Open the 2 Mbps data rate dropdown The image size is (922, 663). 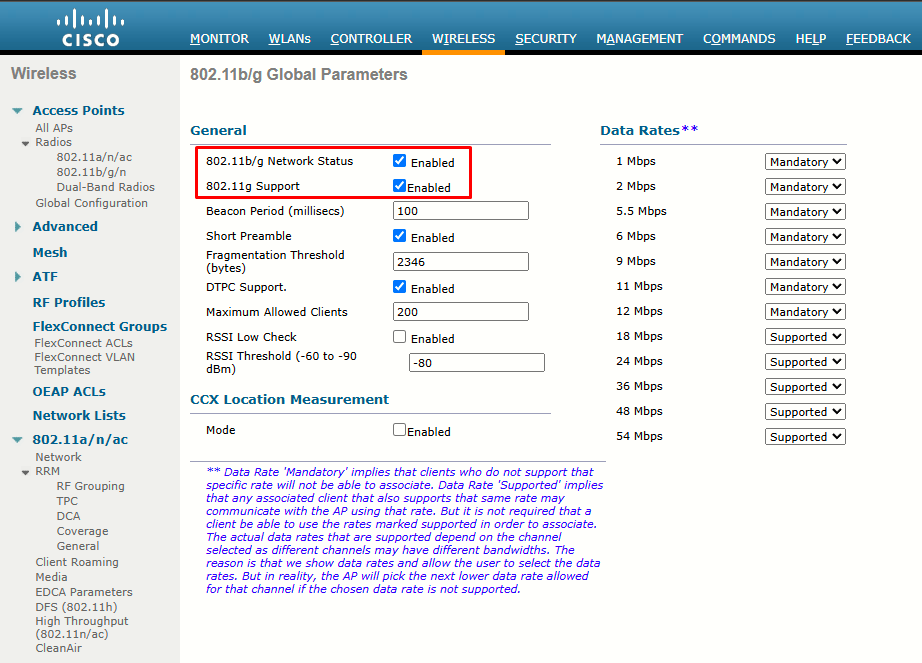pyautogui.click(x=805, y=187)
